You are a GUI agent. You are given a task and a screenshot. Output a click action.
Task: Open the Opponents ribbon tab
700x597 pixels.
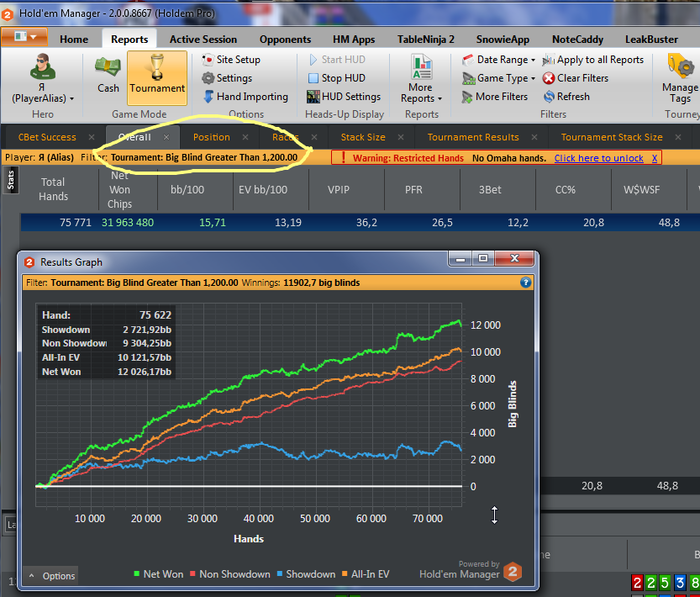click(285, 39)
